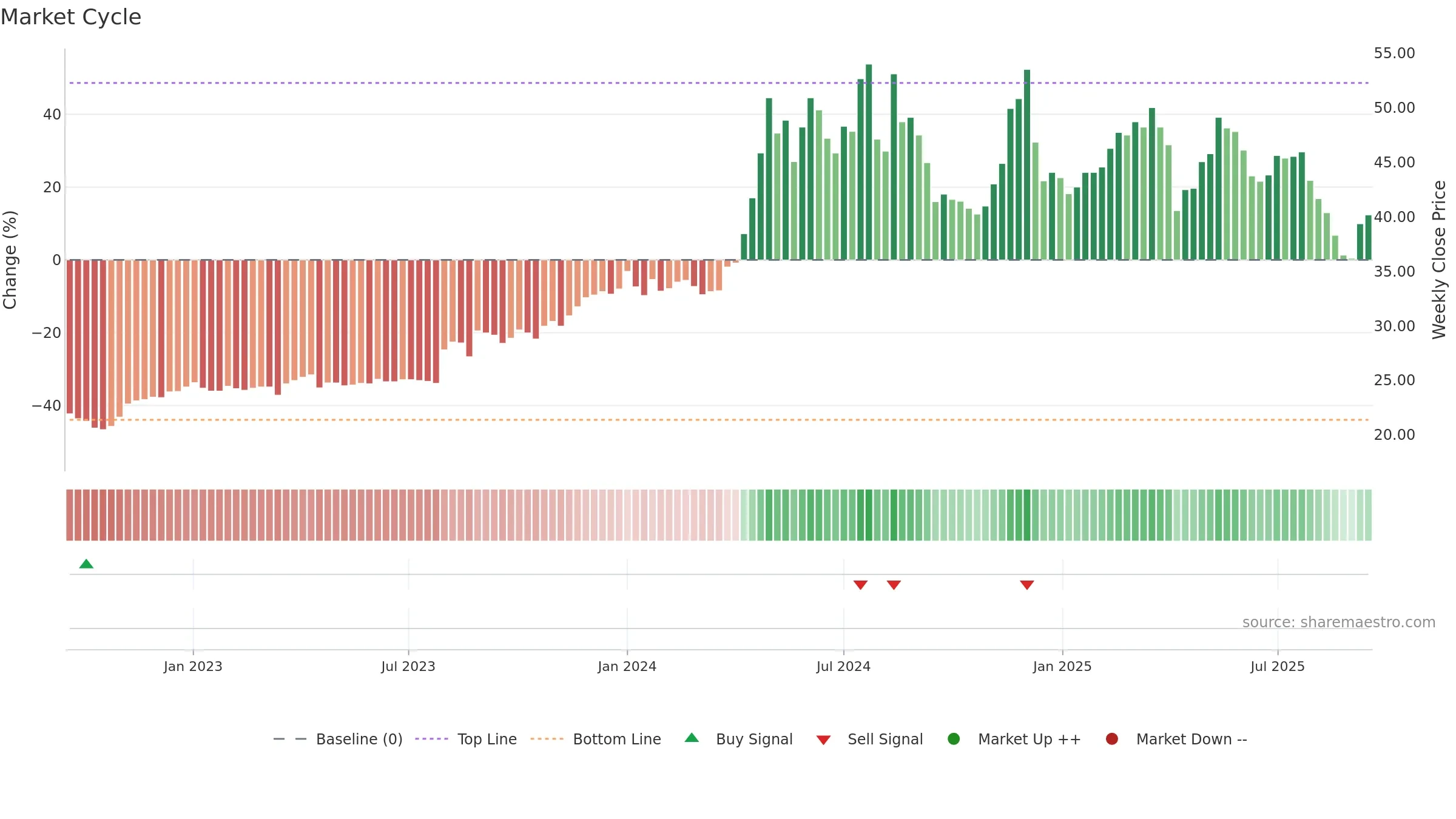Click the 35.00 price axis tick
Viewport: 1456px width, 819px height.
1394,272
